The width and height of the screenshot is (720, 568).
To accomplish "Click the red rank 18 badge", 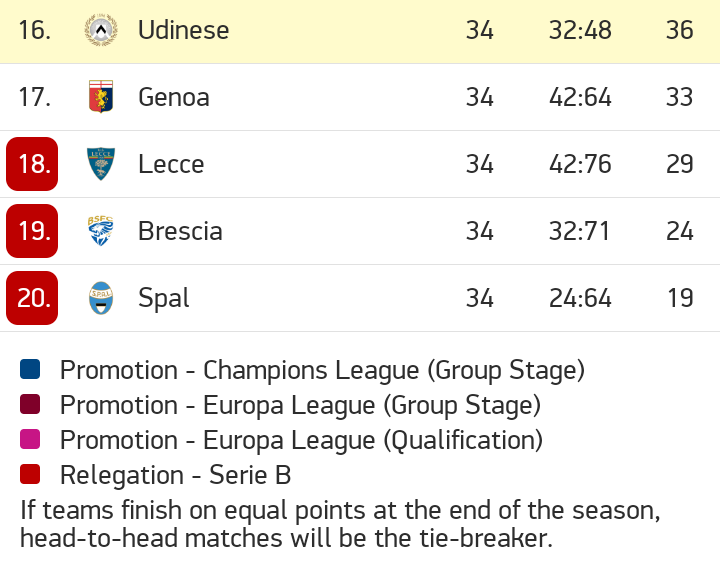I will (32, 164).
